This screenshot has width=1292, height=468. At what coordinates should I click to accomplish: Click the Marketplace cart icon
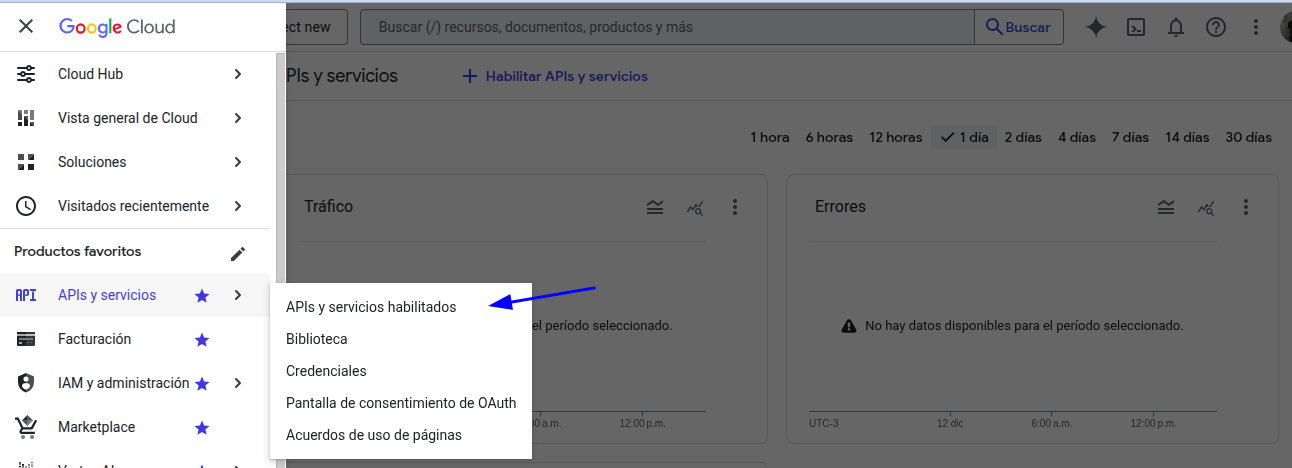tap(26, 427)
